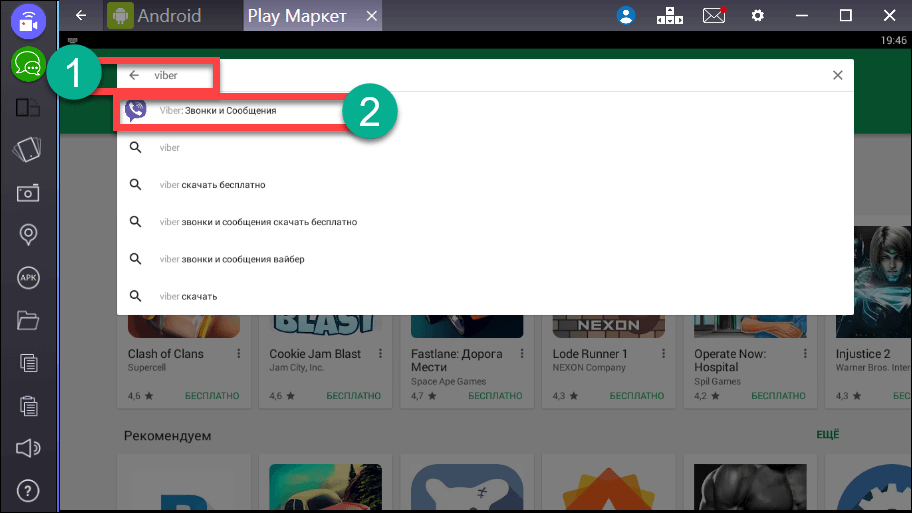The image size is (912, 513).
Task: Click the settings gear in title bar
Action: pyautogui.click(x=757, y=16)
